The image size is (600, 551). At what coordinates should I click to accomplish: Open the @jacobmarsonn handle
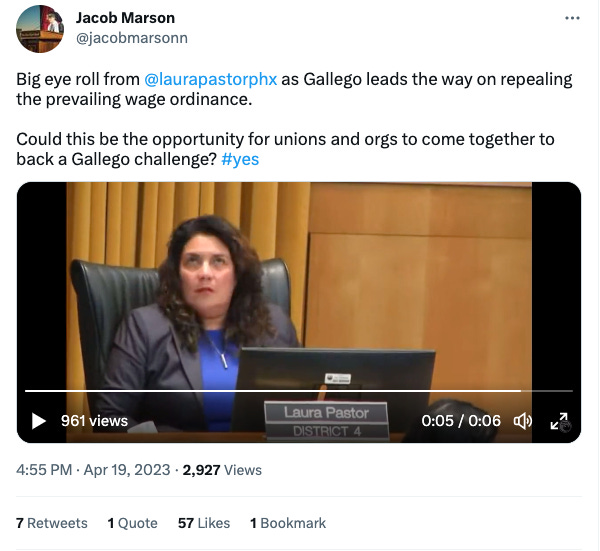[132, 38]
